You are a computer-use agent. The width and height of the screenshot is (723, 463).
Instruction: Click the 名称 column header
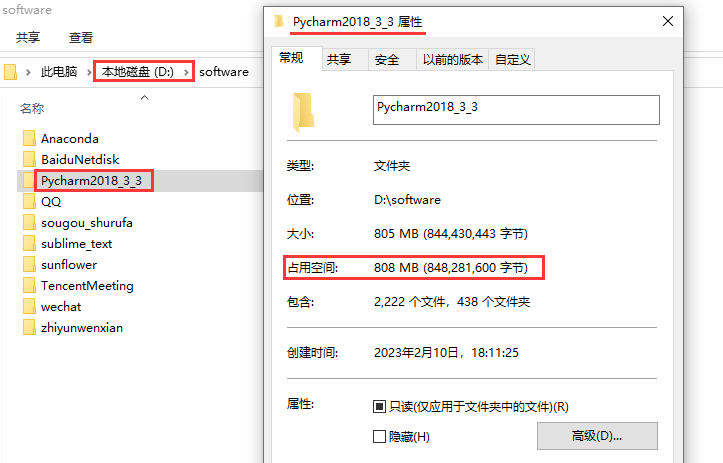[x=32, y=108]
